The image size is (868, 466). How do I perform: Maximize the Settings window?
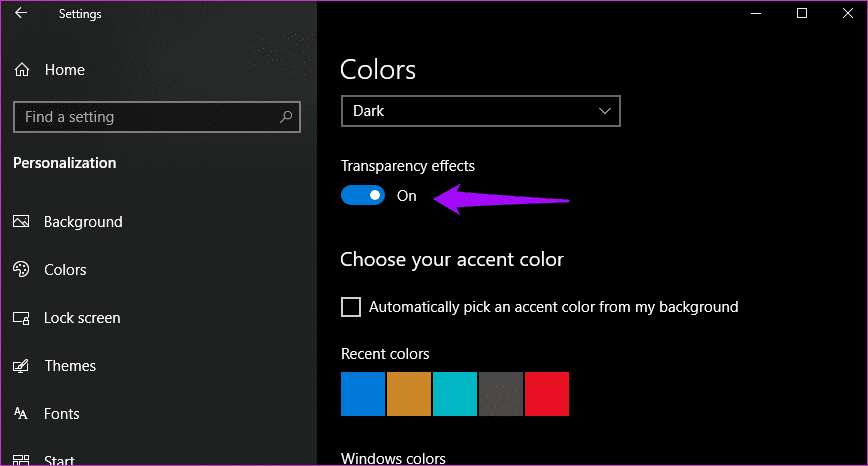tap(802, 13)
